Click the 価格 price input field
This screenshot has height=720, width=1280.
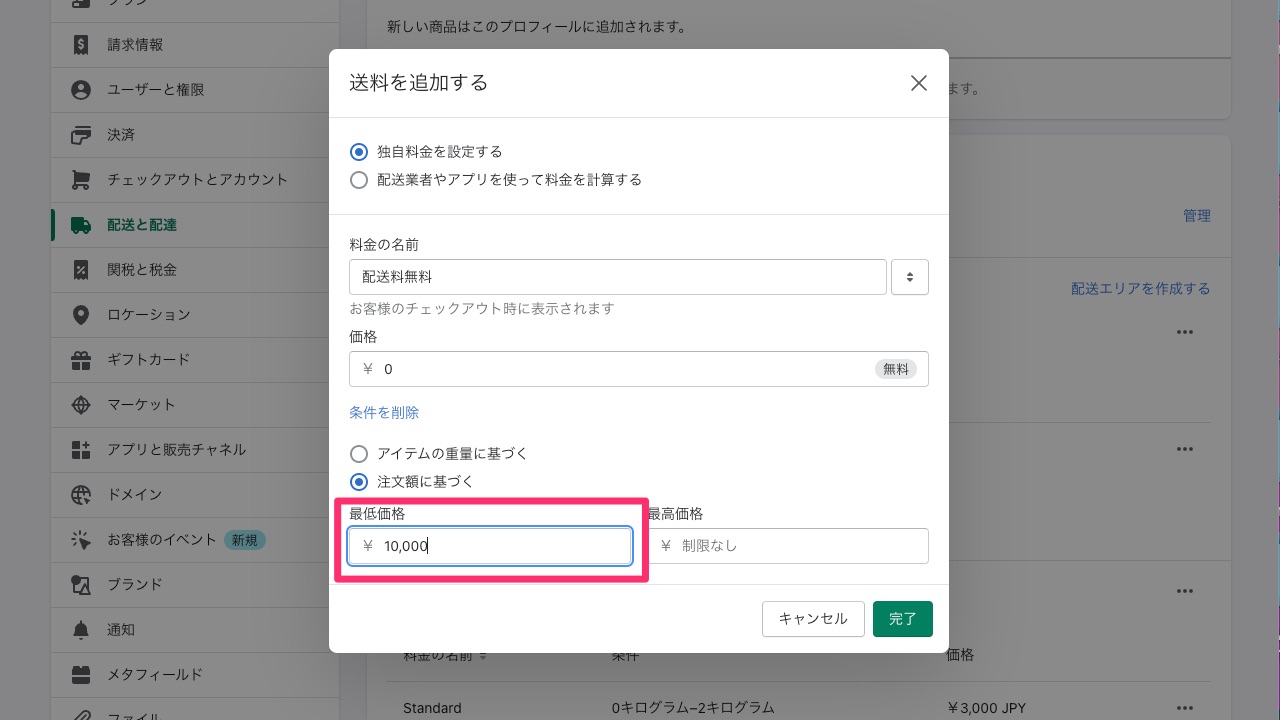coord(639,369)
